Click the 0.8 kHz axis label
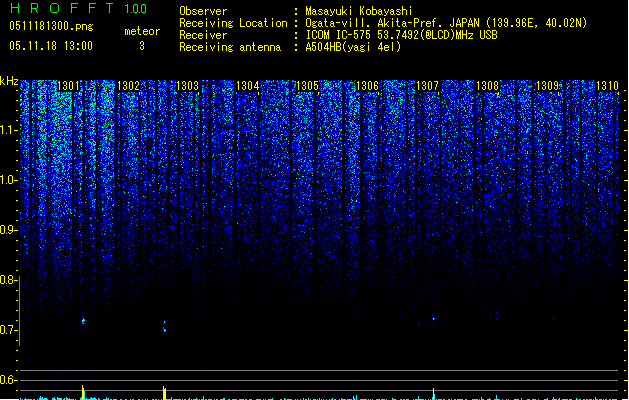 [8, 280]
